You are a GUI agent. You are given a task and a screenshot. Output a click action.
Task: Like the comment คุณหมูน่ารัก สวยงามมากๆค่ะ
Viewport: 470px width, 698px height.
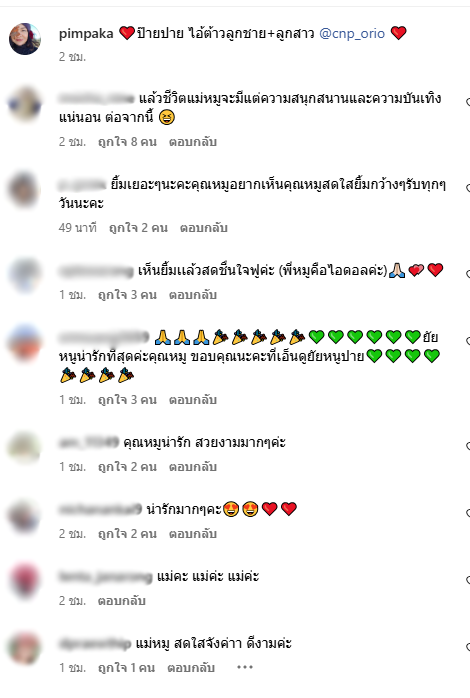467,446
